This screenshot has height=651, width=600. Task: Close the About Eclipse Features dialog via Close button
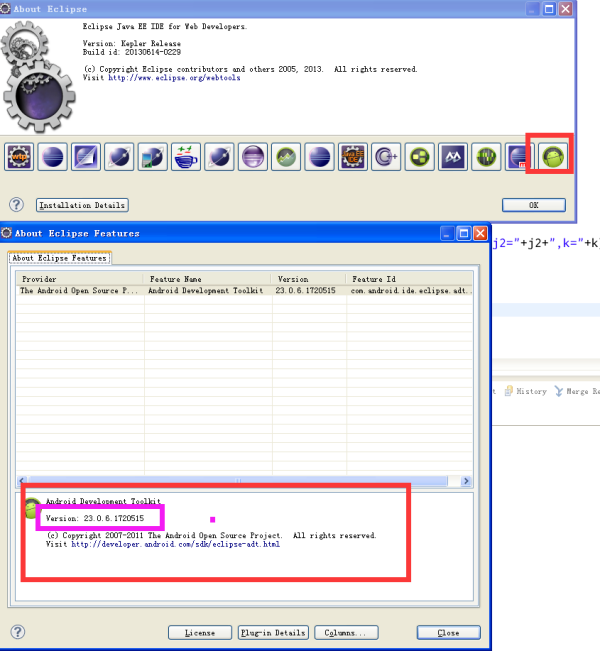click(x=448, y=633)
